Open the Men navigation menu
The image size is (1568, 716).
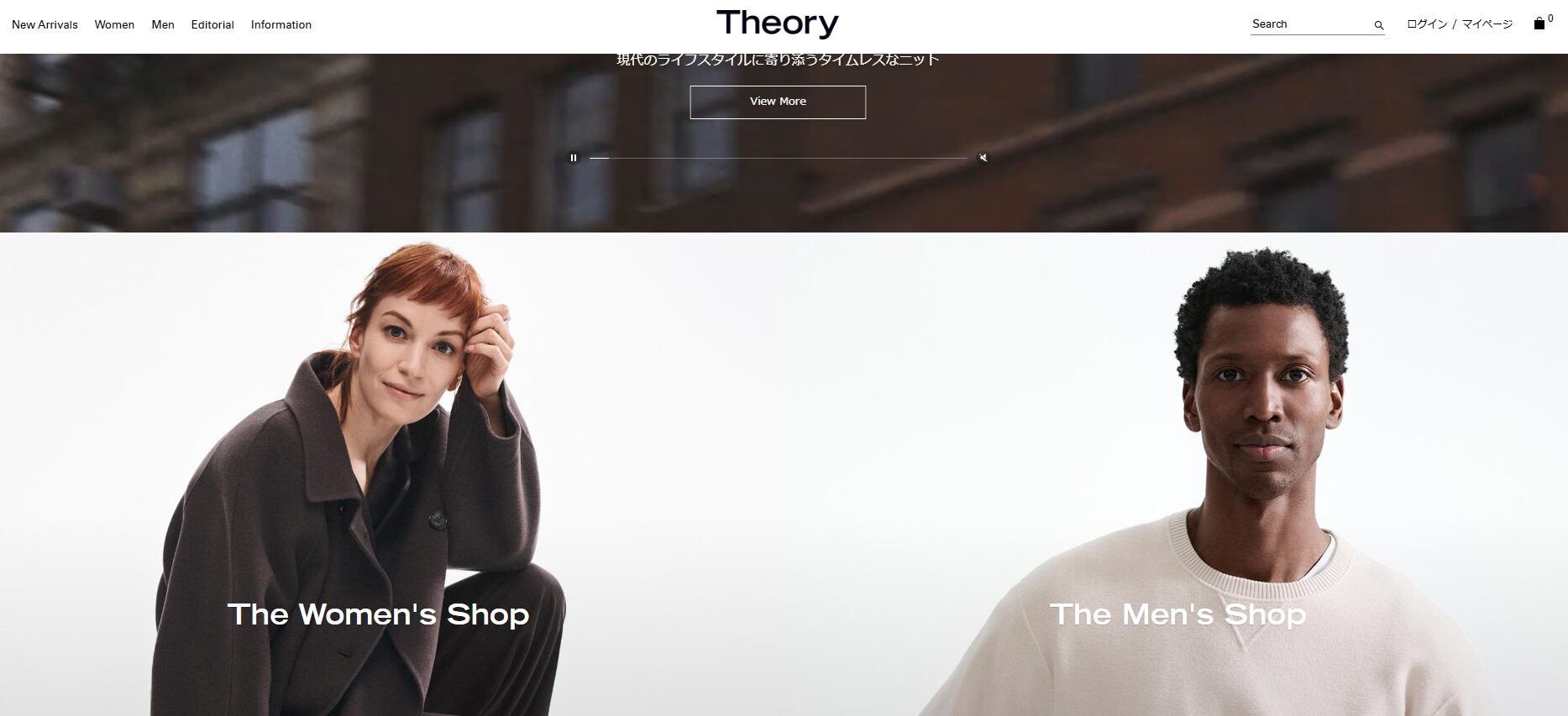163,24
